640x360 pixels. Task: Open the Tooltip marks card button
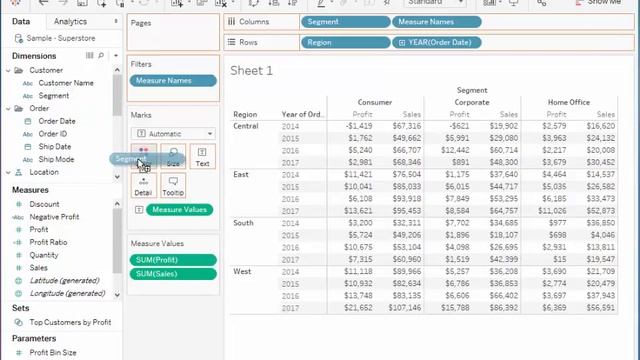pos(173,185)
